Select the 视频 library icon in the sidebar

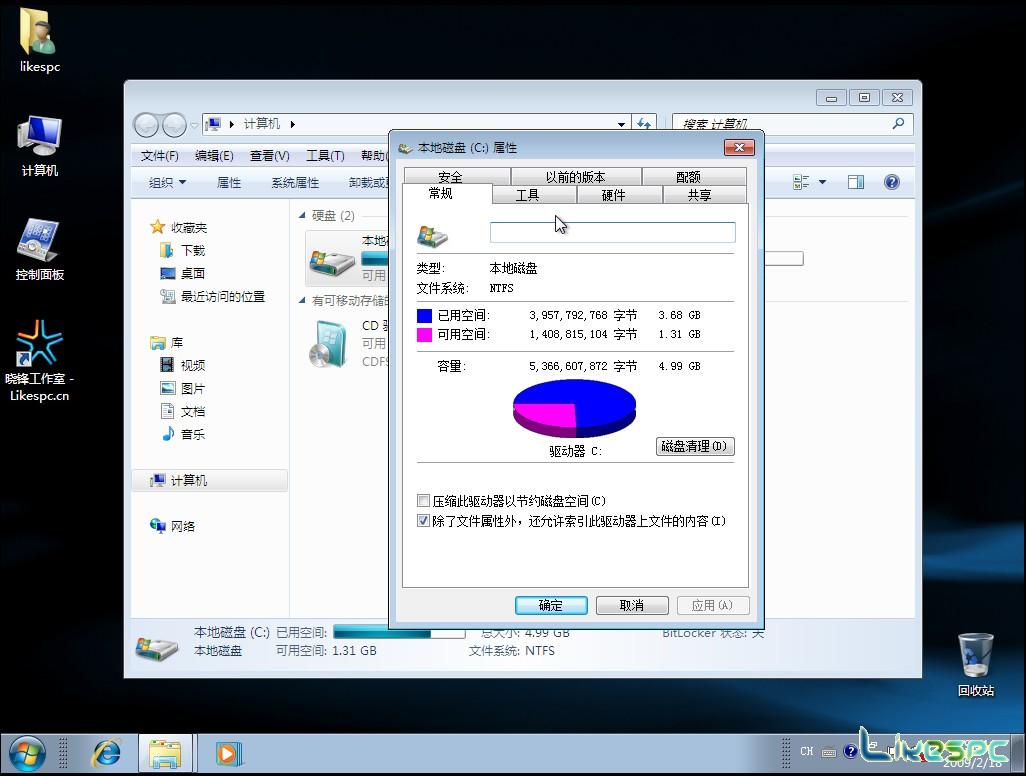tap(191, 364)
